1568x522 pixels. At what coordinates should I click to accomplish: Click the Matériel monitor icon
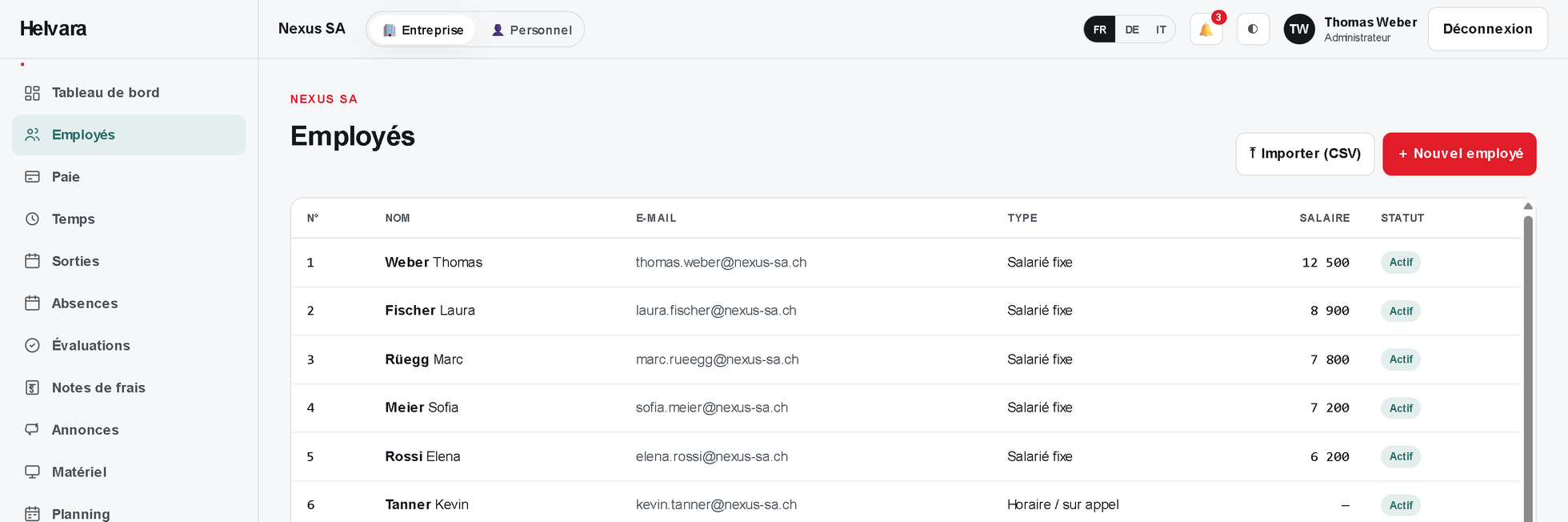tap(32, 472)
